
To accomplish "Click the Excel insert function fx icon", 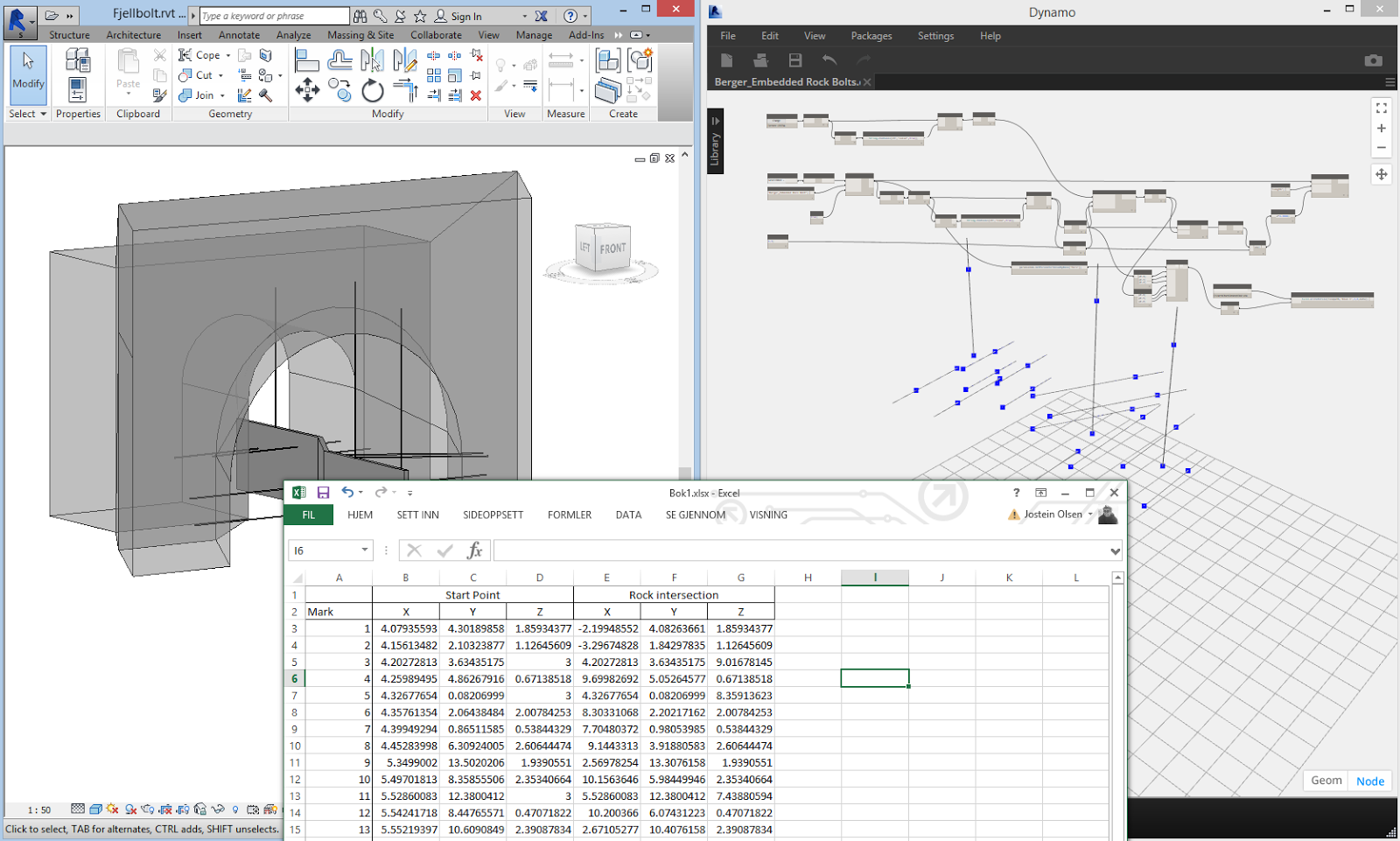I will pos(474,550).
